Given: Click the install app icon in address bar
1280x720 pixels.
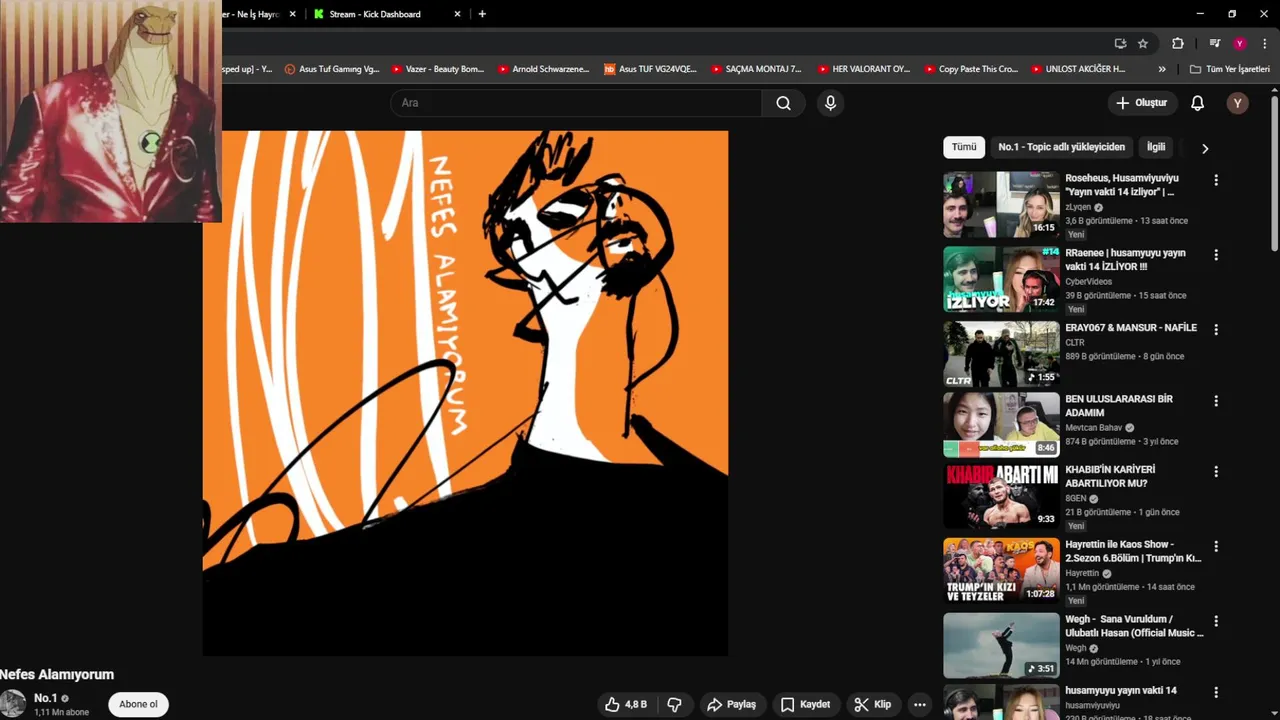Looking at the screenshot, I should coord(1121,43).
